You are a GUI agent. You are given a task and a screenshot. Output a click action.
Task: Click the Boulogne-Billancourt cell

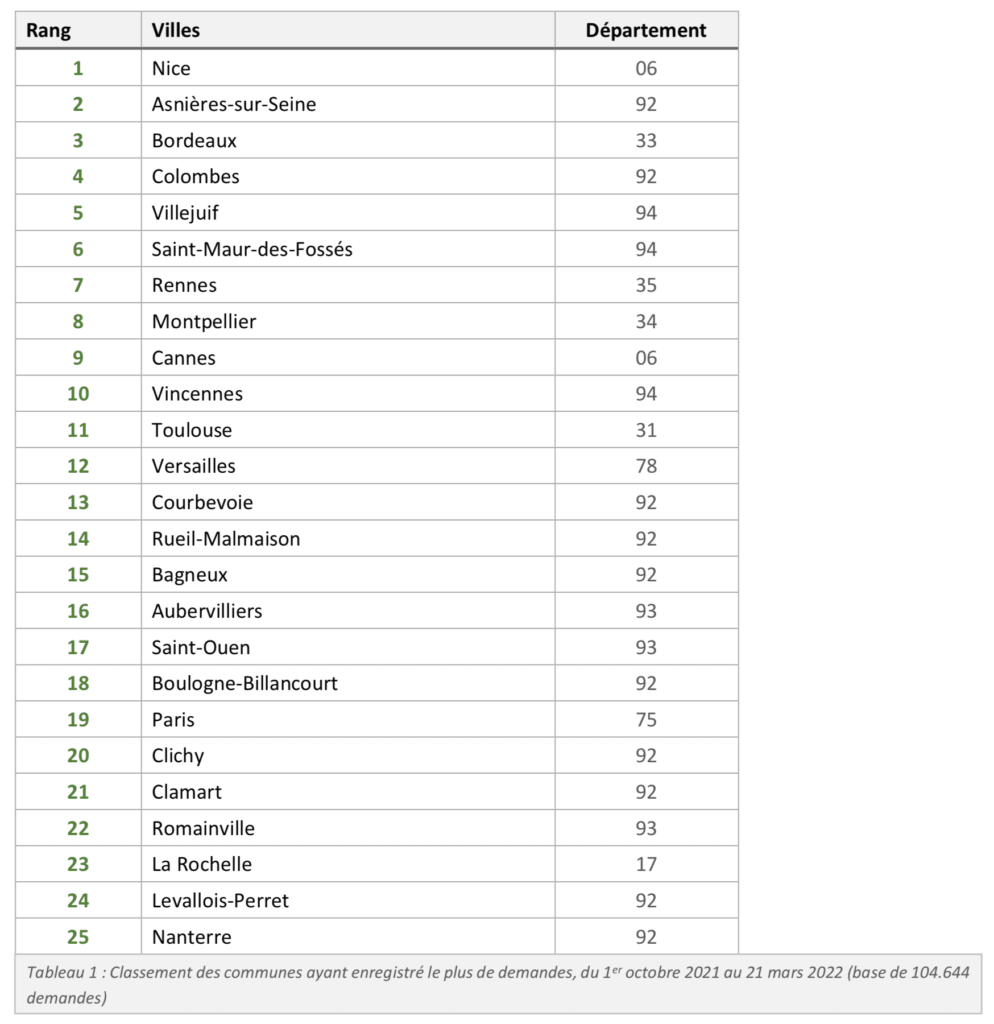tap(245, 683)
